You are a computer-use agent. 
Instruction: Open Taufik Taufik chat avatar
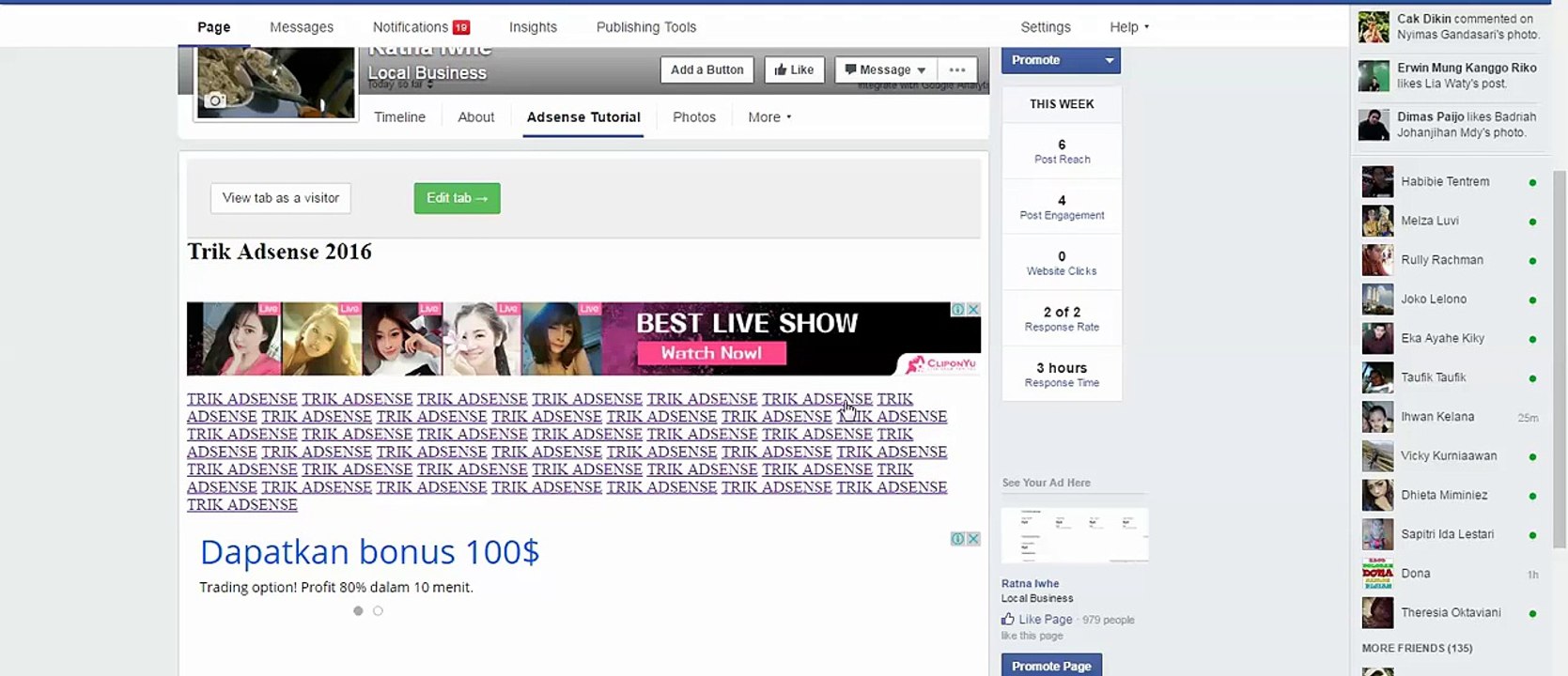point(1377,378)
